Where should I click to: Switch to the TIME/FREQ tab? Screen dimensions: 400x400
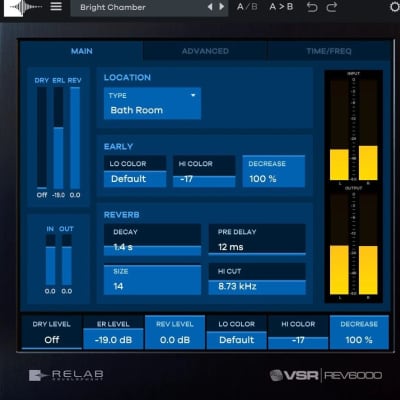coord(329,51)
